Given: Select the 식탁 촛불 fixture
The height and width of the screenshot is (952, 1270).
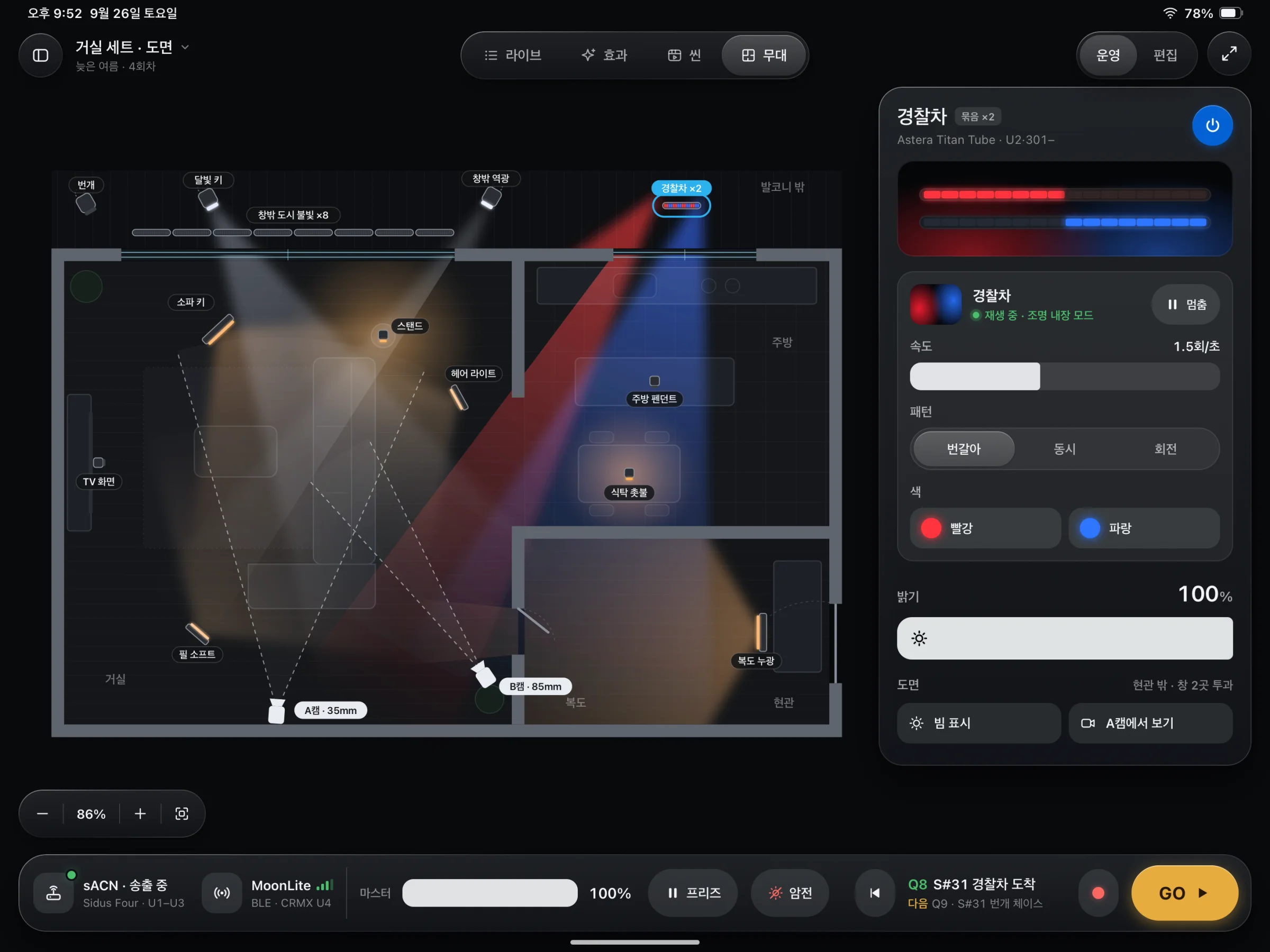Looking at the screenshot, I should [629, 473].
